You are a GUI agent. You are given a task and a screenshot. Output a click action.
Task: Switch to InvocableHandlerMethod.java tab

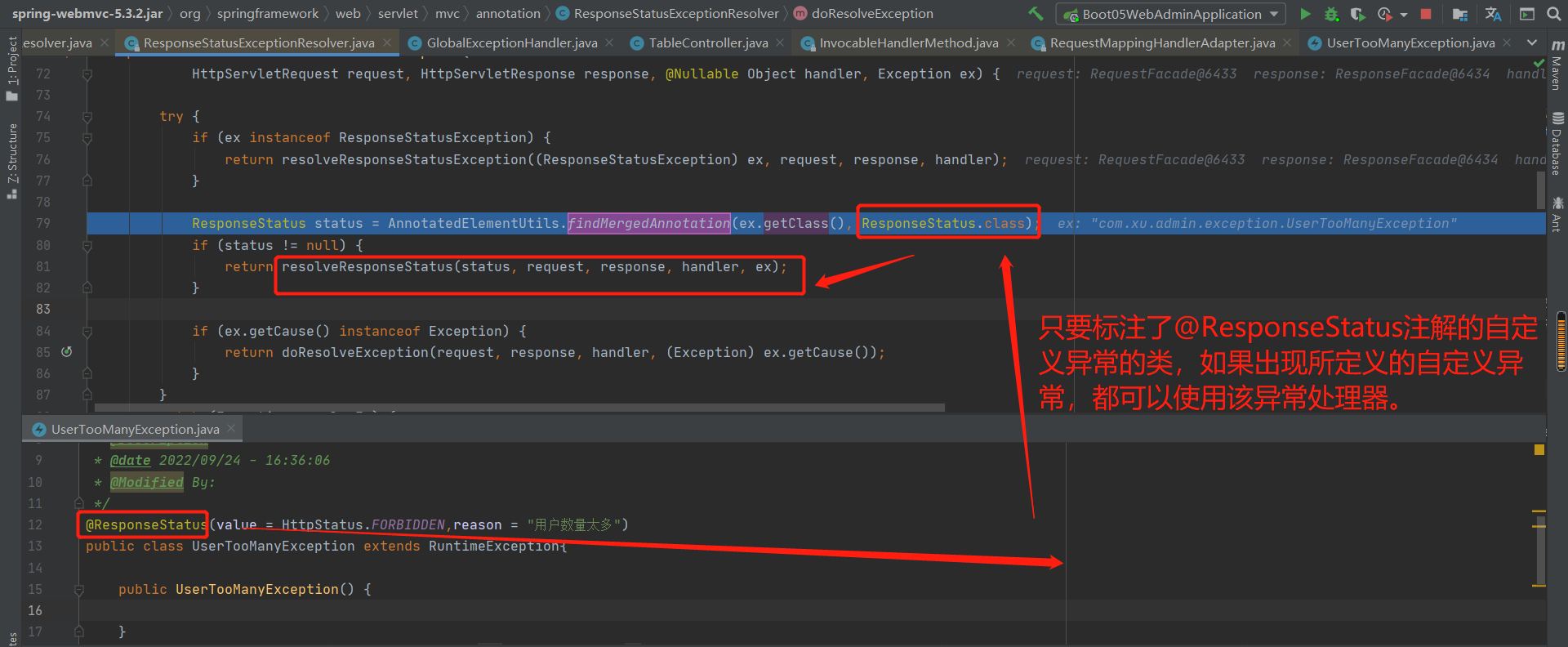coord(908,42)
